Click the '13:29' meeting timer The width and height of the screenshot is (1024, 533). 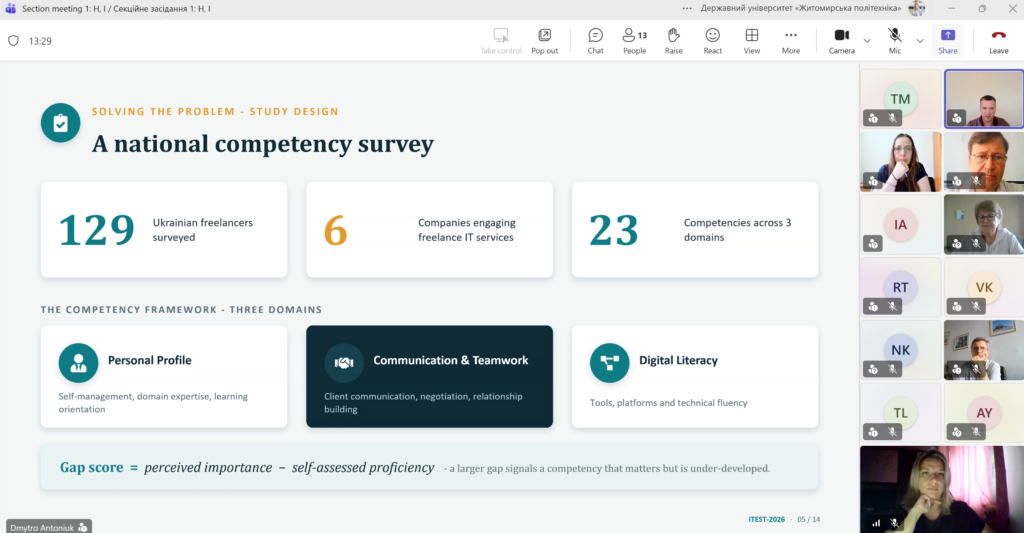40,40
